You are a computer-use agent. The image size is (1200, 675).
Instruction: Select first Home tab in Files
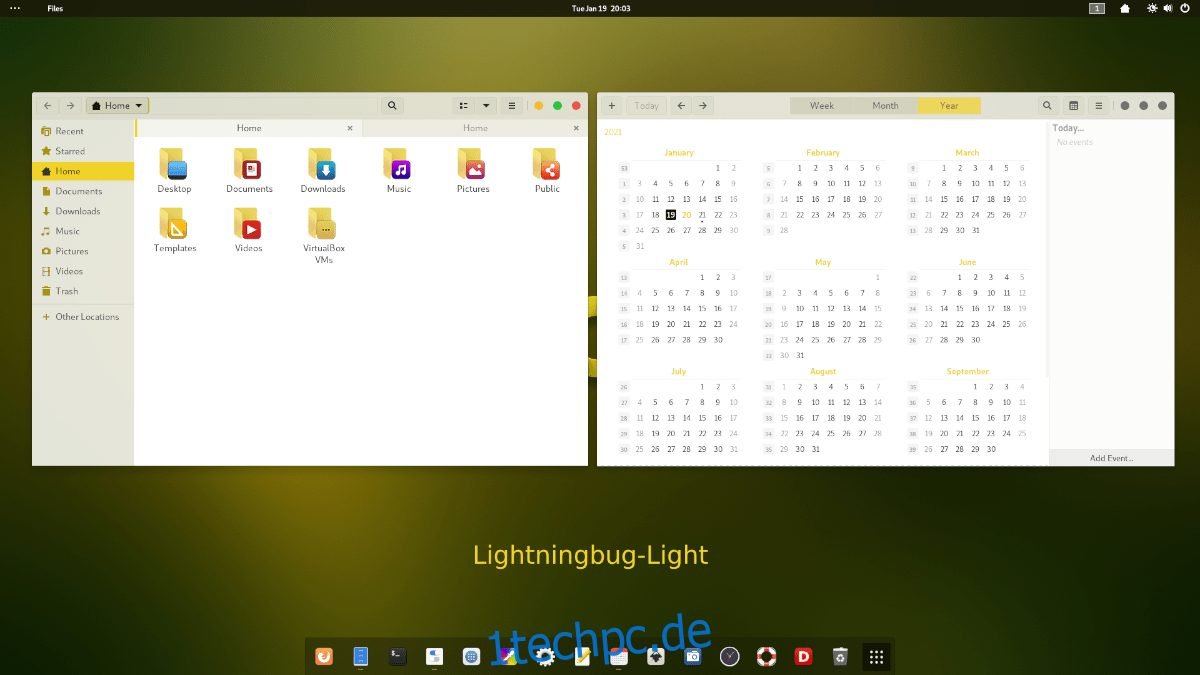click(x=249, y=128)
